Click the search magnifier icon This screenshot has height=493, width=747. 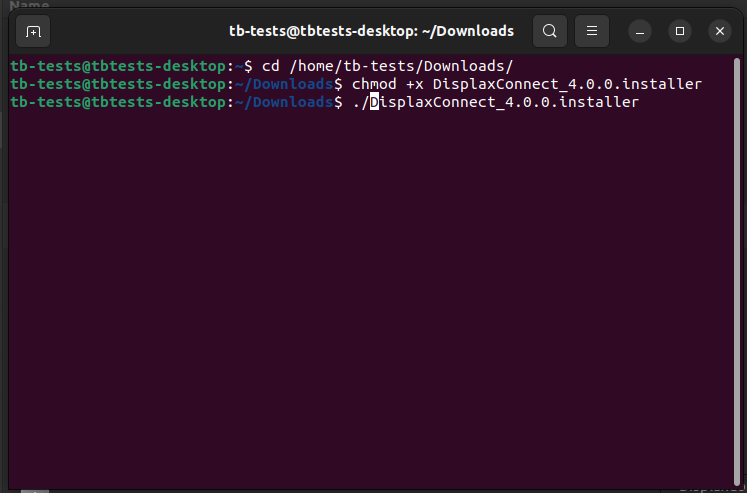549,31
